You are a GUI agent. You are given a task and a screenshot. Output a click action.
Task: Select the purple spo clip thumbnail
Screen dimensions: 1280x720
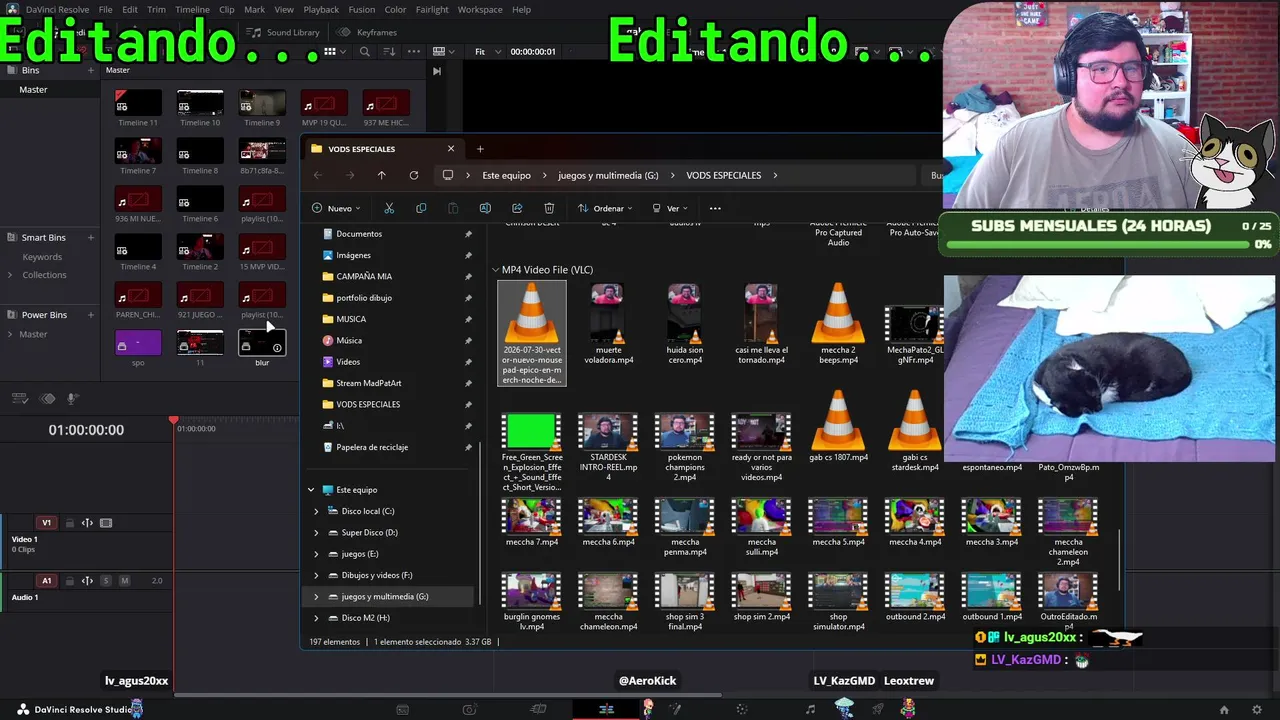point(138,343)
